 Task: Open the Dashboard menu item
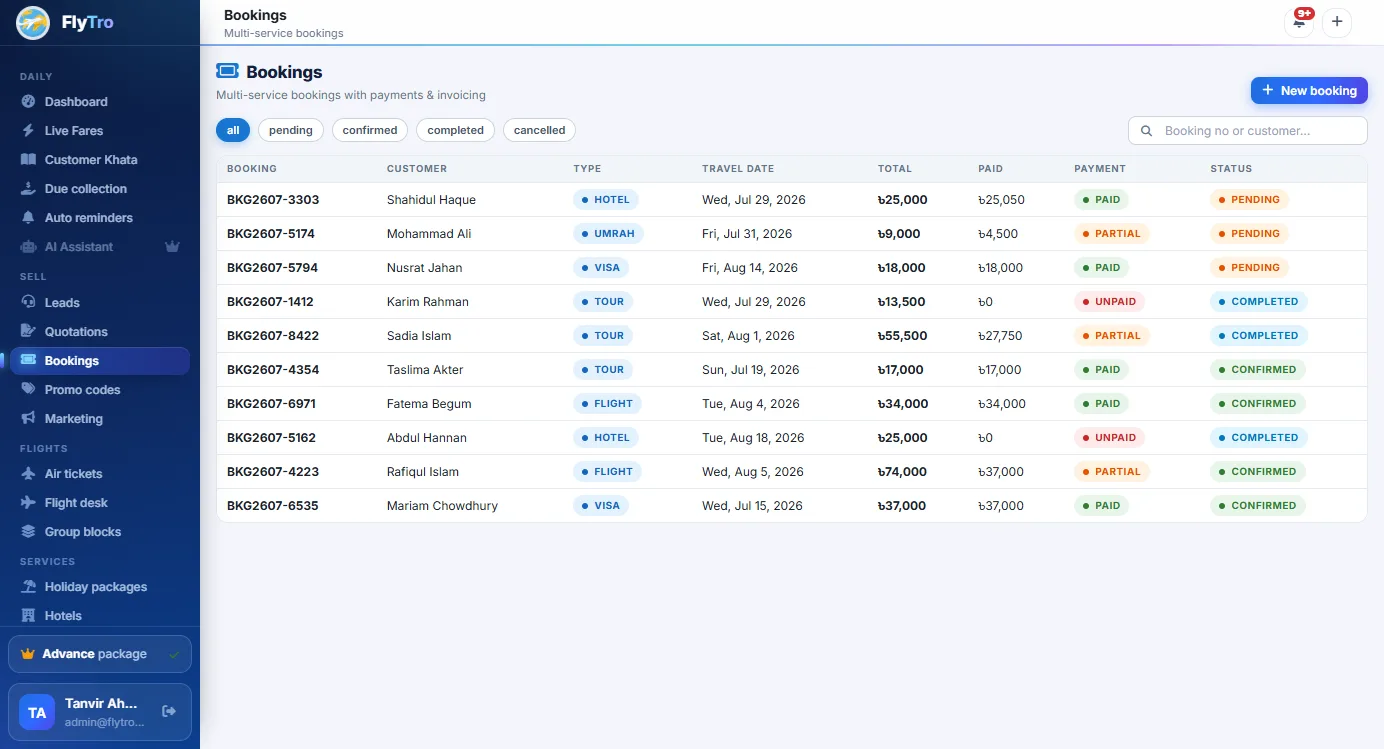100,102
